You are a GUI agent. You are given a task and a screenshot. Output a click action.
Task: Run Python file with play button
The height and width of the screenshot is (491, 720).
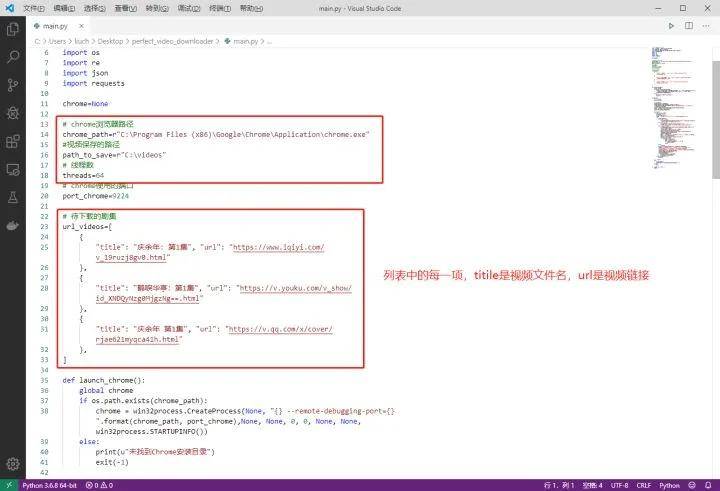click(672, 27)
